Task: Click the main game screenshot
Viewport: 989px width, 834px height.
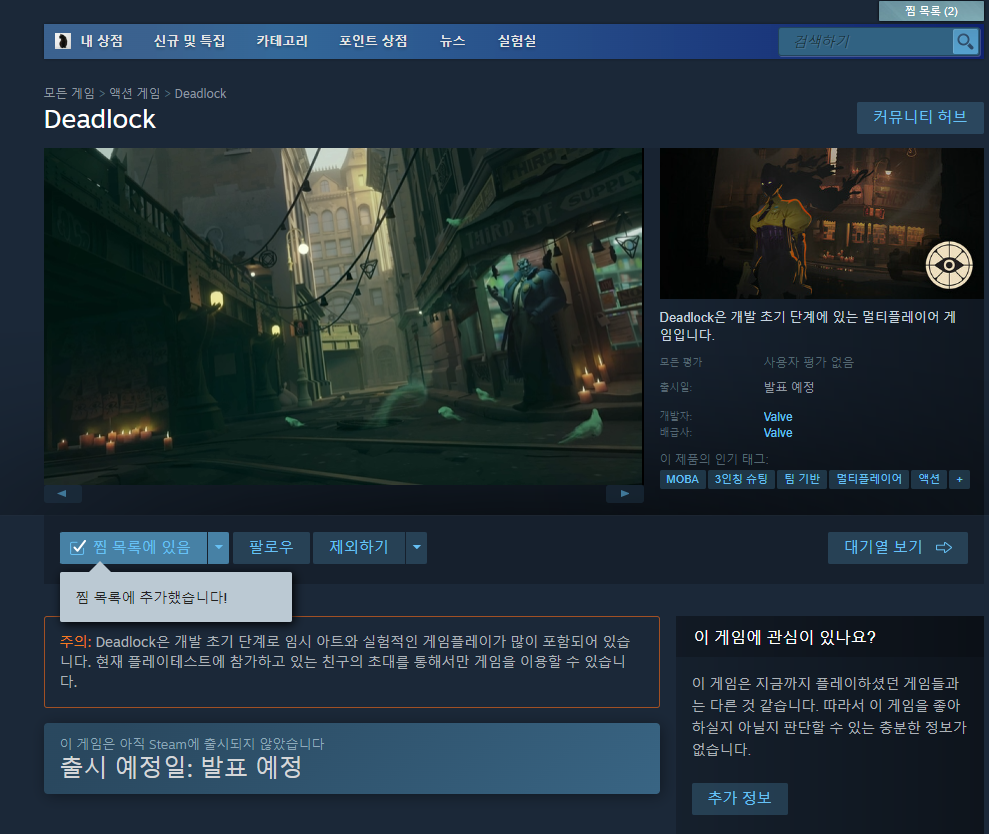Action: (344, 316)
